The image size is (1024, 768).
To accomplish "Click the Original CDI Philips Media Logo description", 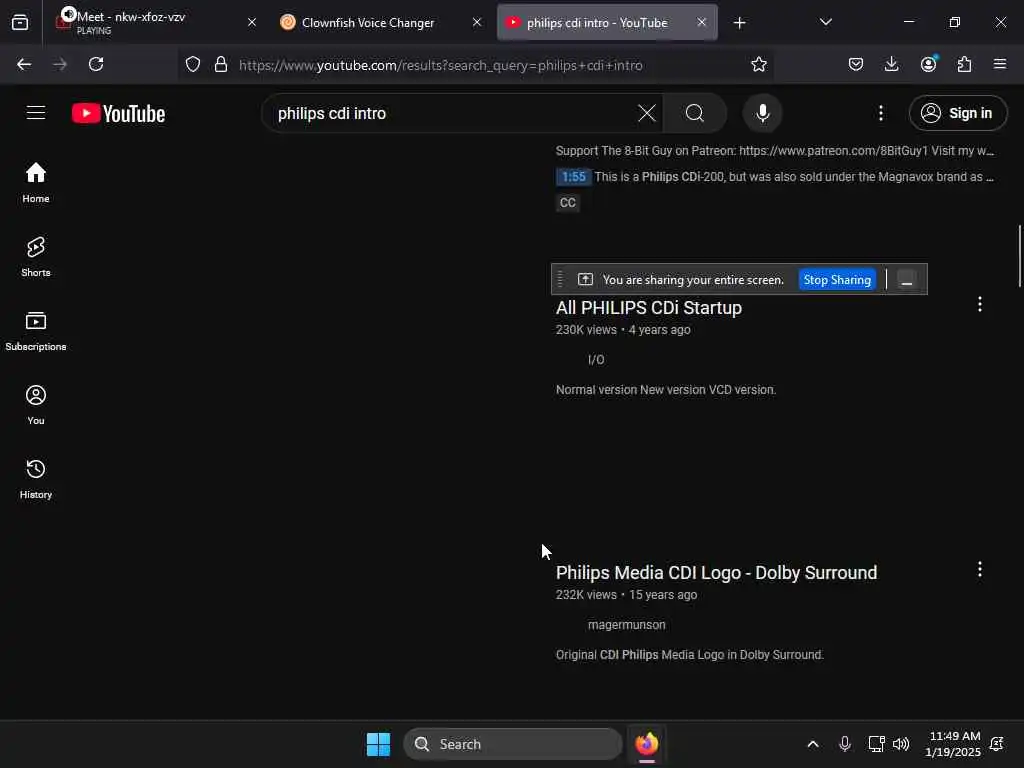I will click(x=689, y=655).
